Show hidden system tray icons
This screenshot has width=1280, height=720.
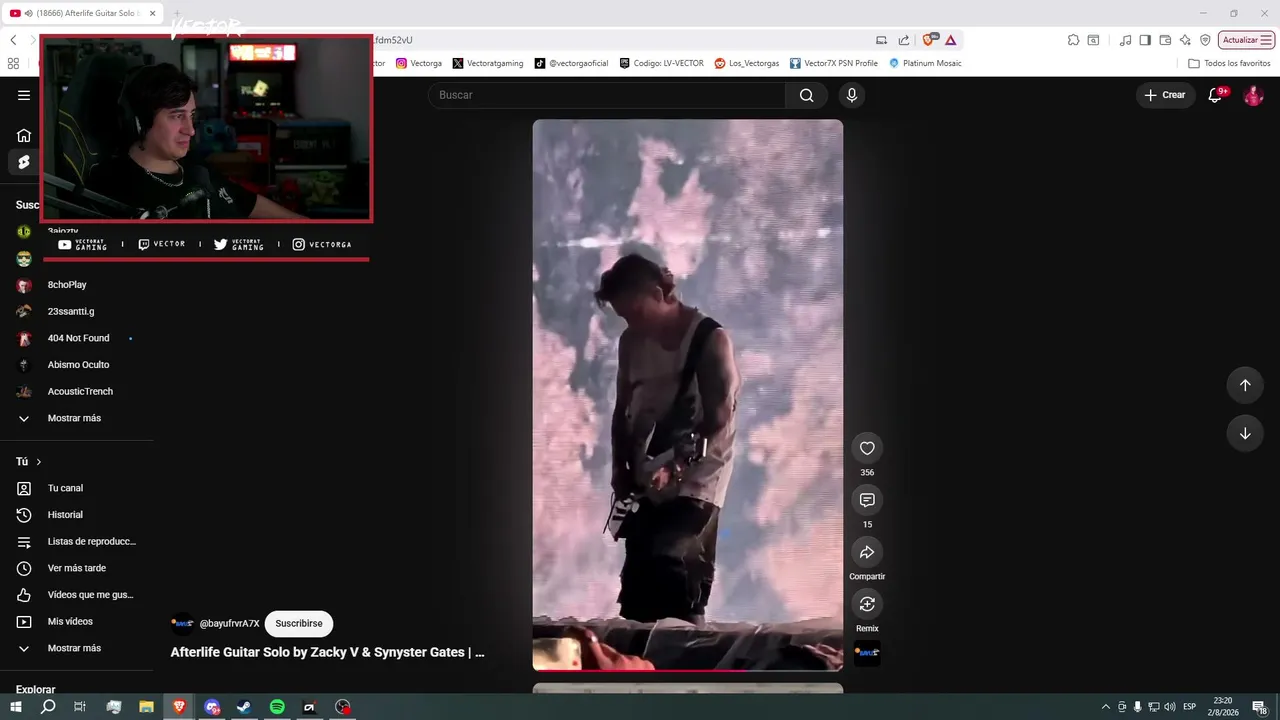point(1105,707)
